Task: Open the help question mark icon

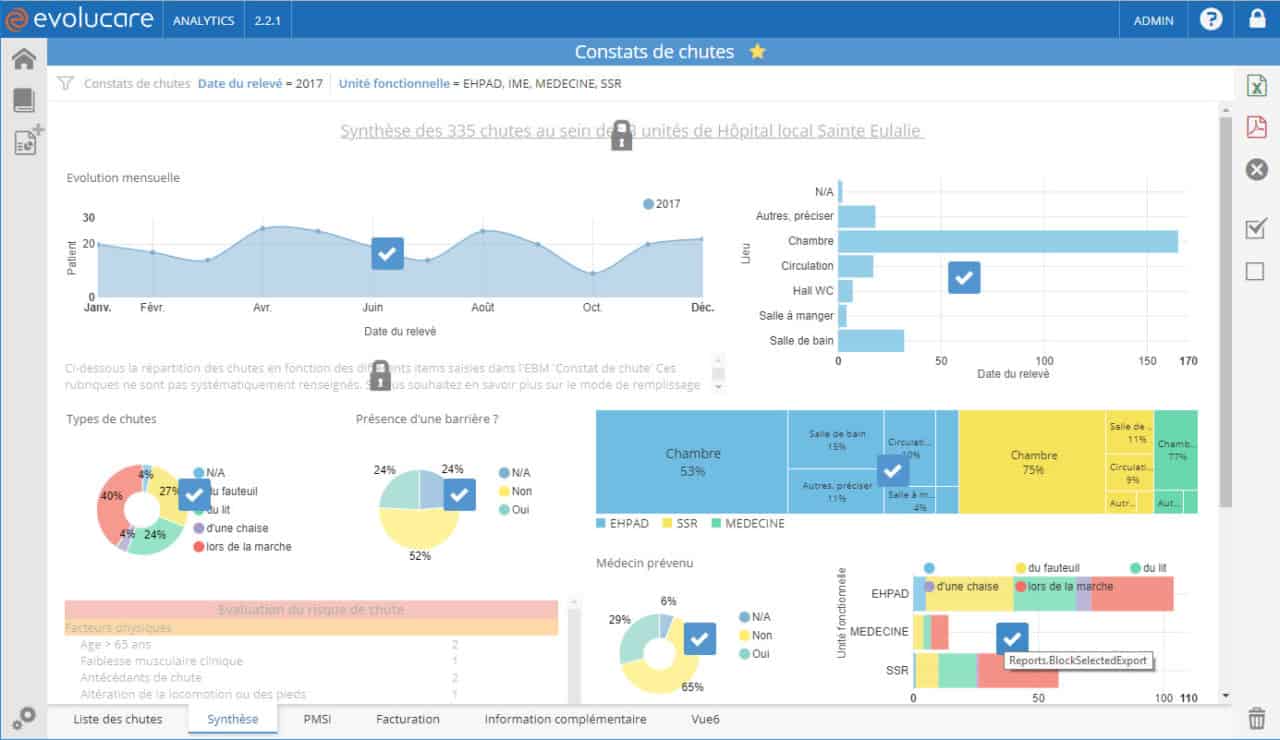Action: tap(1211, 19)
